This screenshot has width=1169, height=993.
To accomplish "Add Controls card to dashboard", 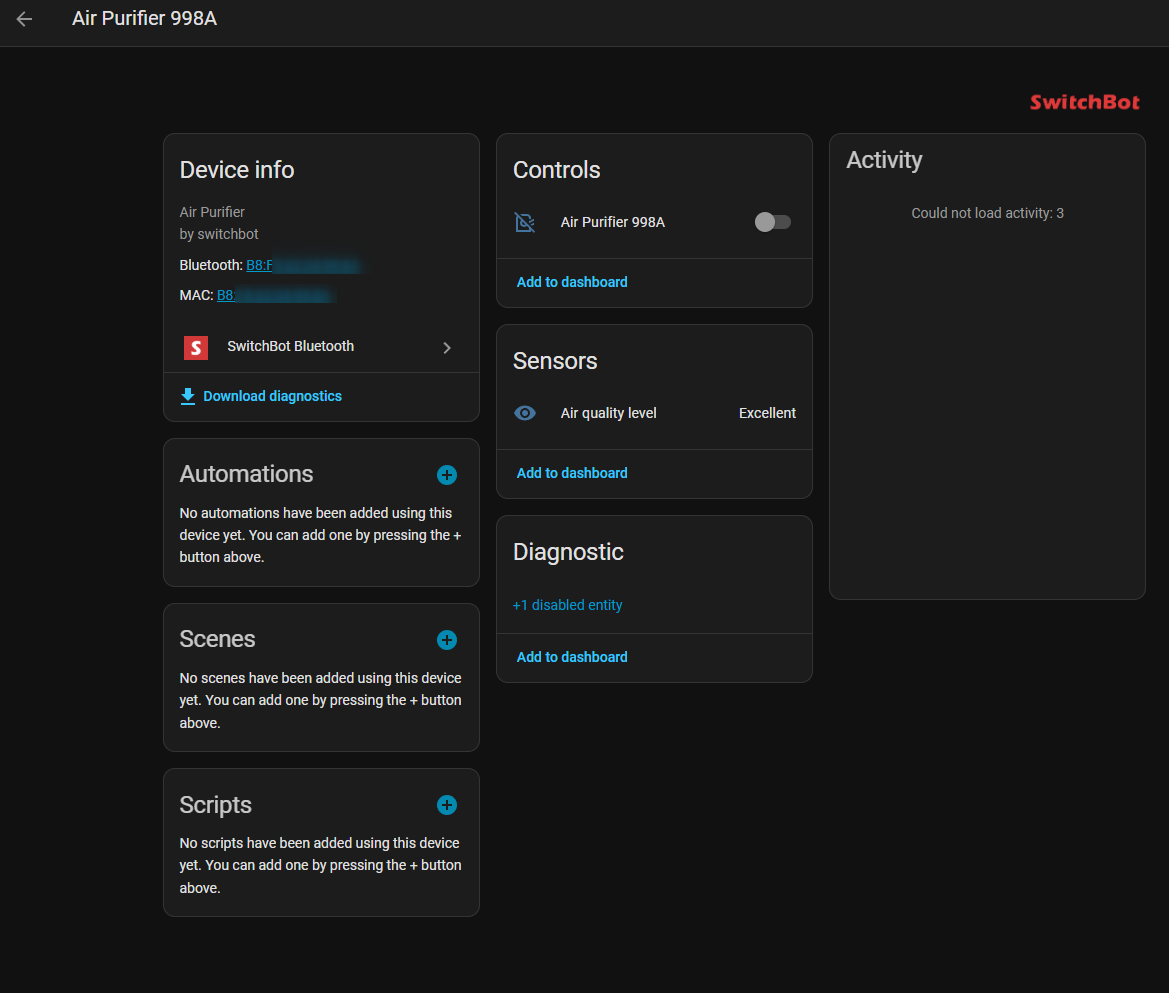I will [x=572, y=282].
